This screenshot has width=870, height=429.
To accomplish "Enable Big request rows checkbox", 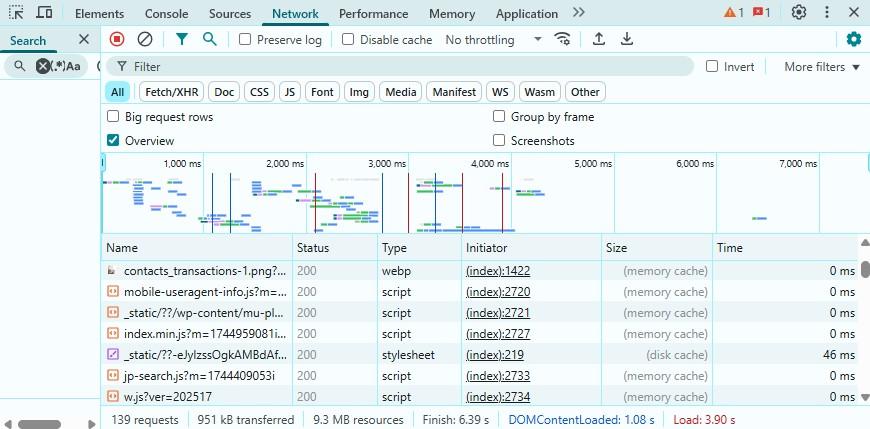I will (113, 117).
